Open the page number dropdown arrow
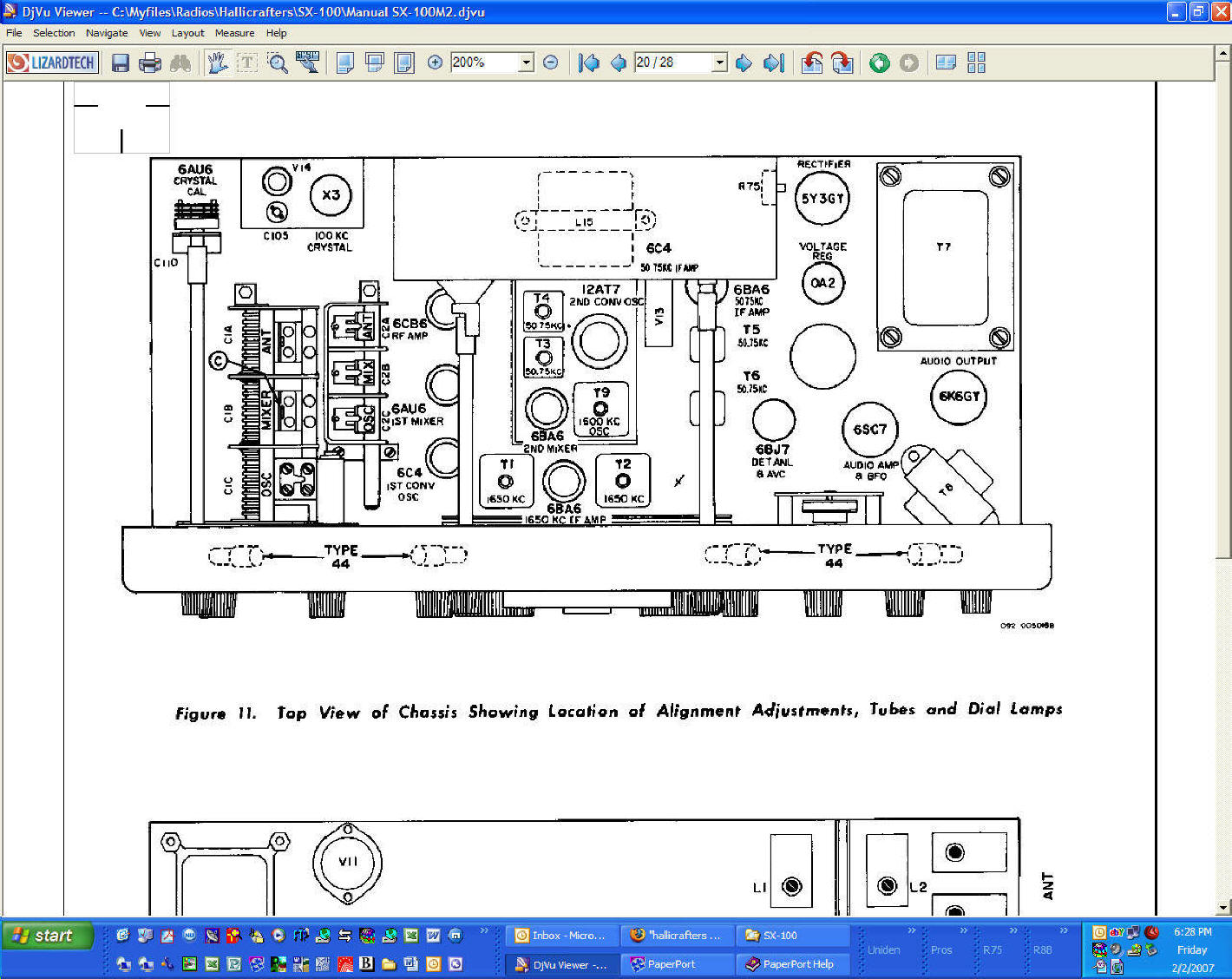This screenshot has width=1232, height=979. pyautogui.click(x=719, y=62)
